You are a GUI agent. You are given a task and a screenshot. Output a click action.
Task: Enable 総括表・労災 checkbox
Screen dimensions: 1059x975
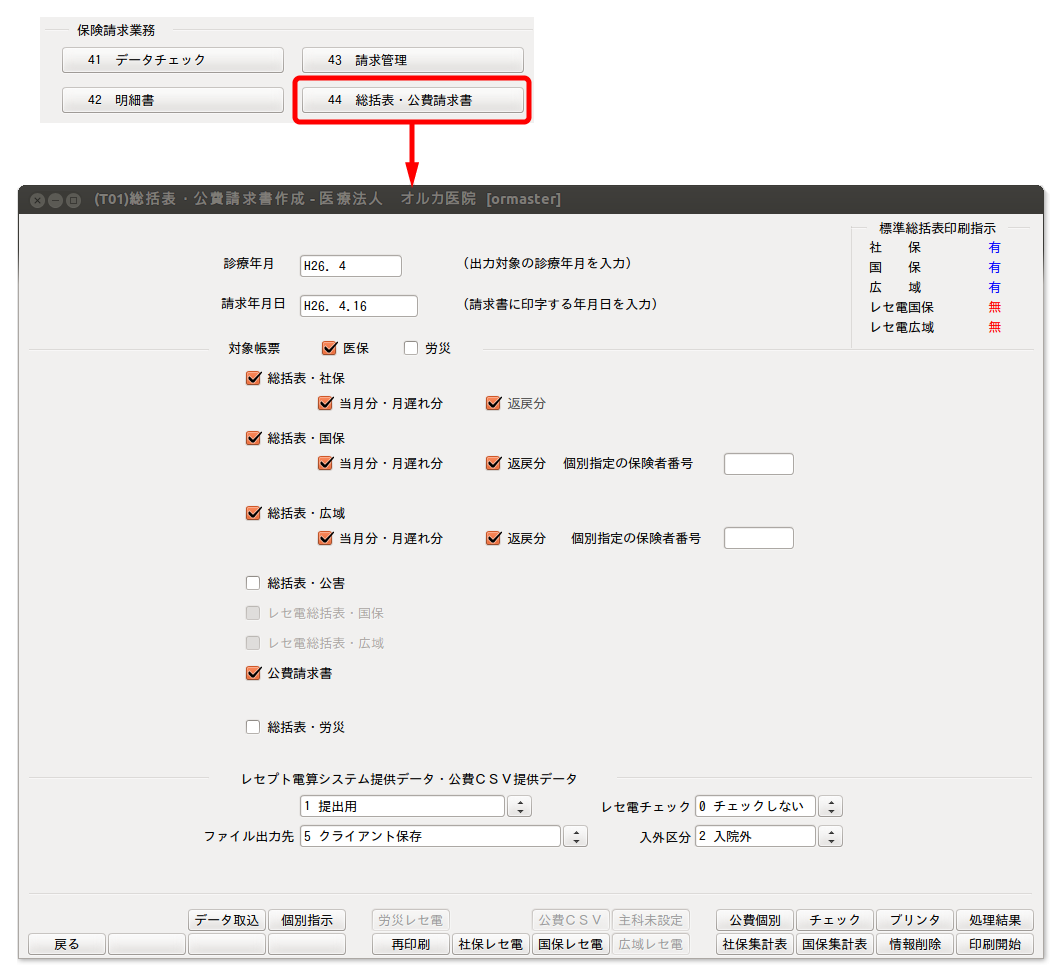(x=253, y=727)
